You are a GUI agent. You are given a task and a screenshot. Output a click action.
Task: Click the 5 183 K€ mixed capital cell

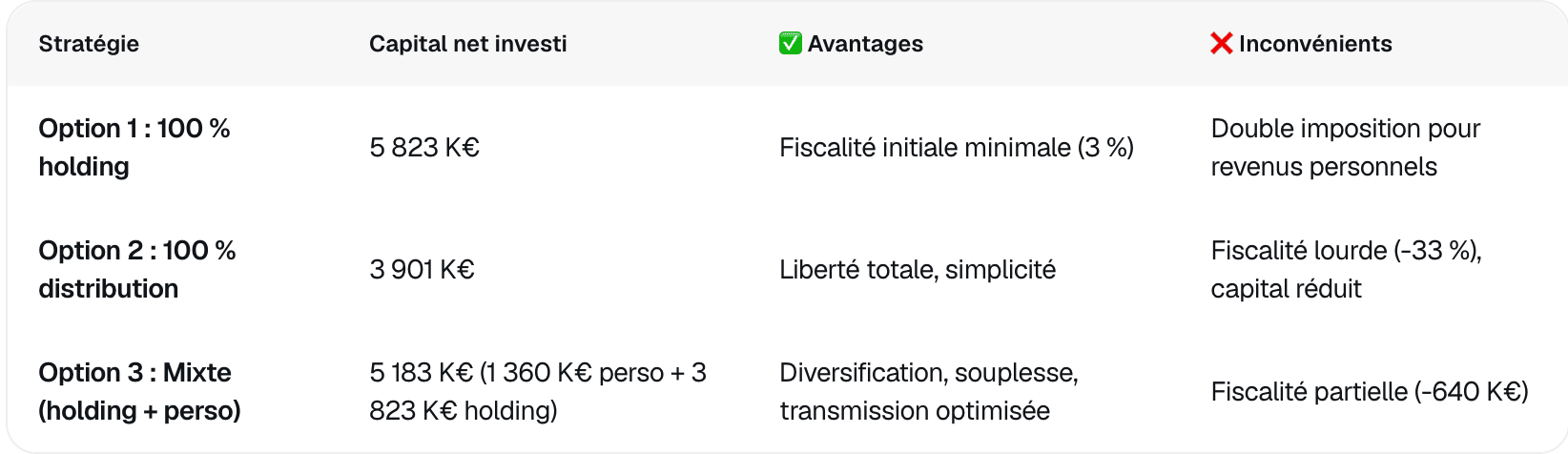coord(537,391)
